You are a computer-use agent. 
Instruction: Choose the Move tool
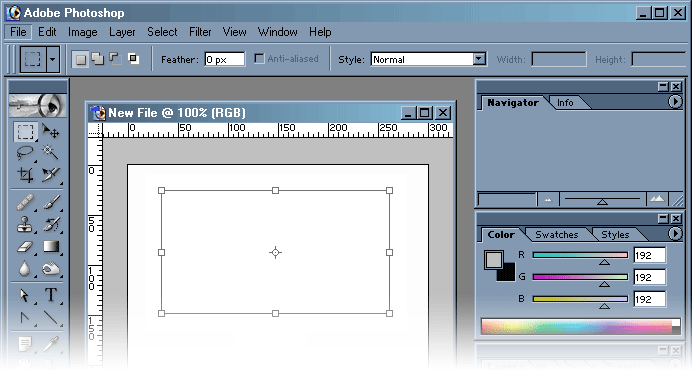click(x=51, y=131)
